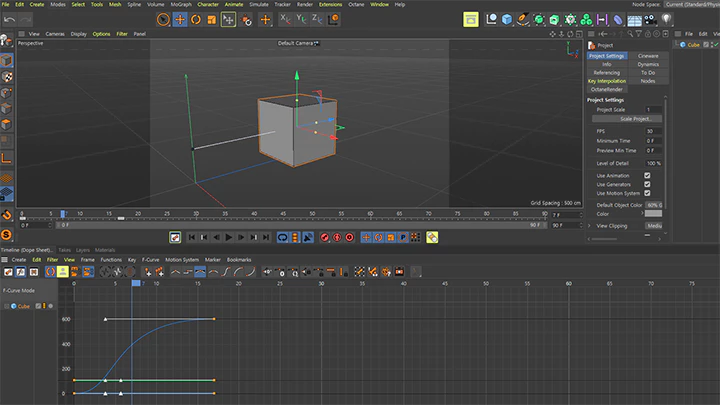Toggle Position key recording

click(x=366, y=237)
